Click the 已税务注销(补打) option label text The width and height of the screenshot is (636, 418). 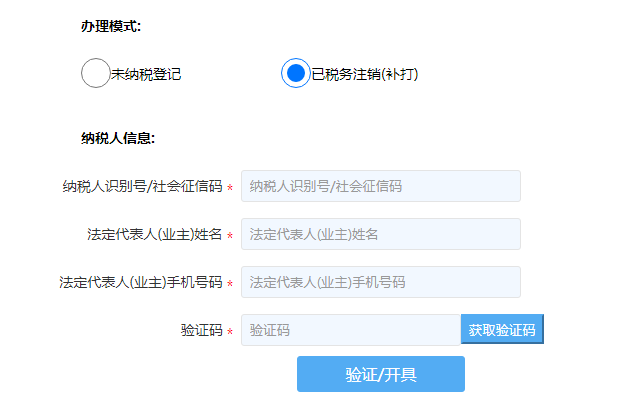(364, 74)
